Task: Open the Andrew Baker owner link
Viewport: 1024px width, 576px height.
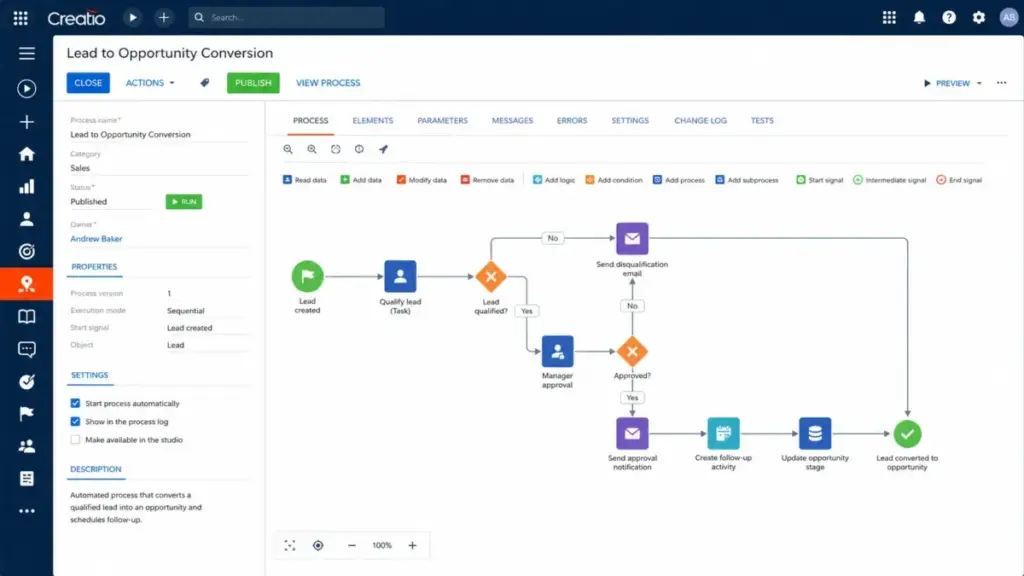Action: [x=96, y=239]
